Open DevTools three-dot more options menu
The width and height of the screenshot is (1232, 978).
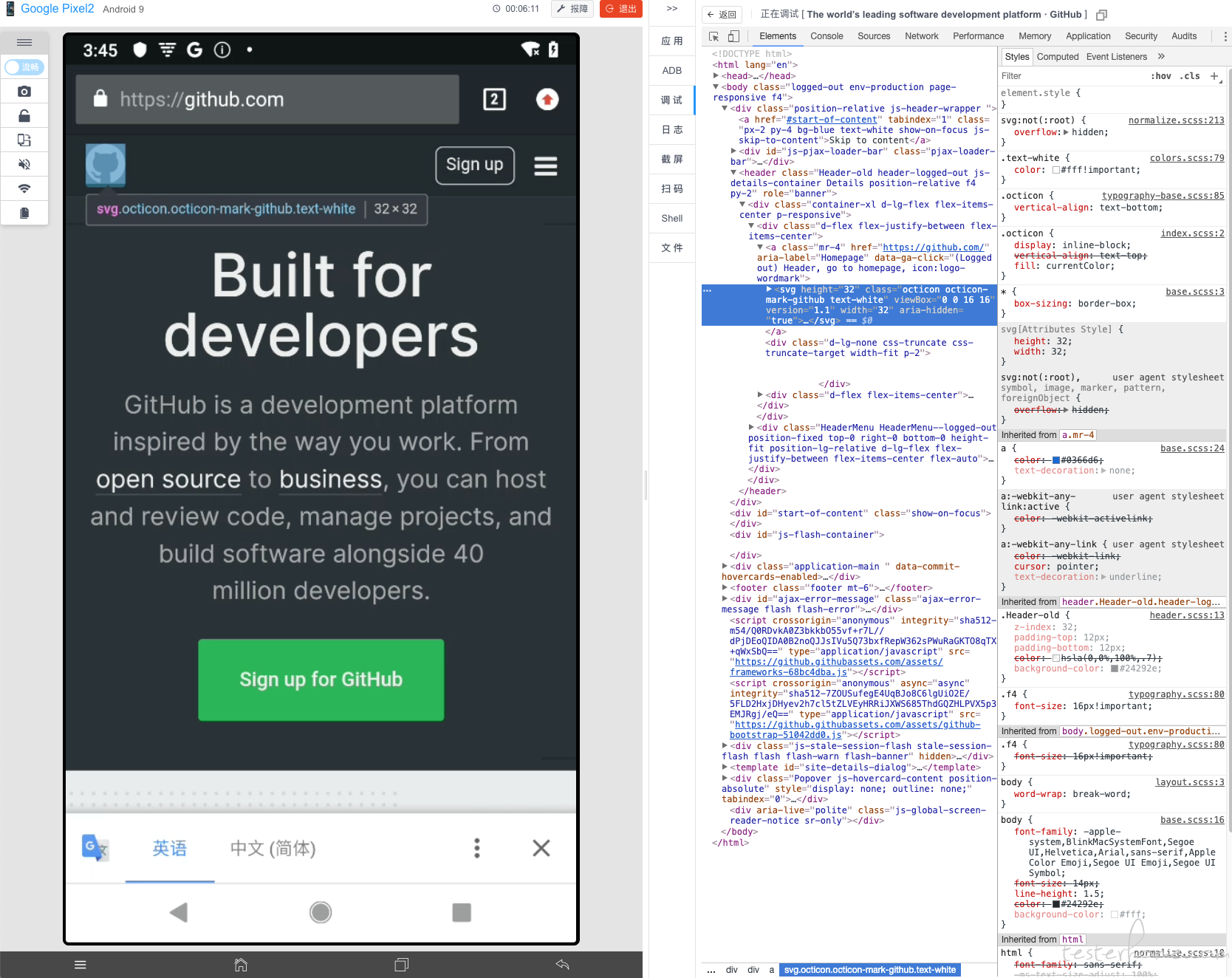click(x=1225, y=36)
